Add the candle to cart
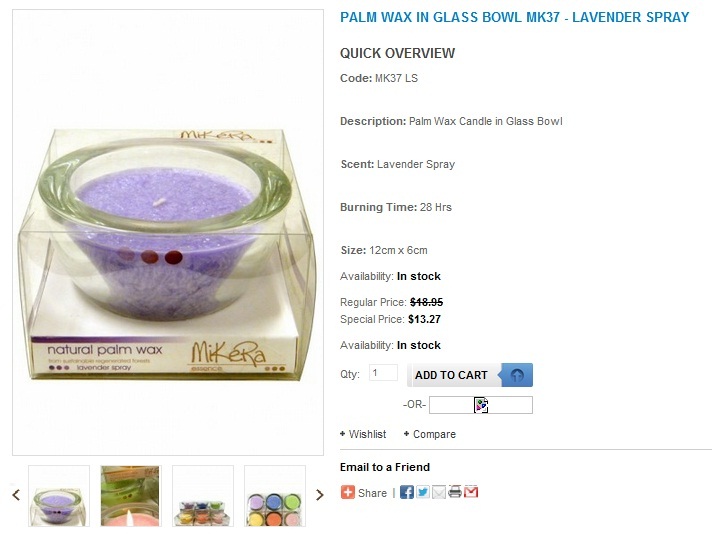This screenshot has height=536, width=712. click(x=470, y=375)
